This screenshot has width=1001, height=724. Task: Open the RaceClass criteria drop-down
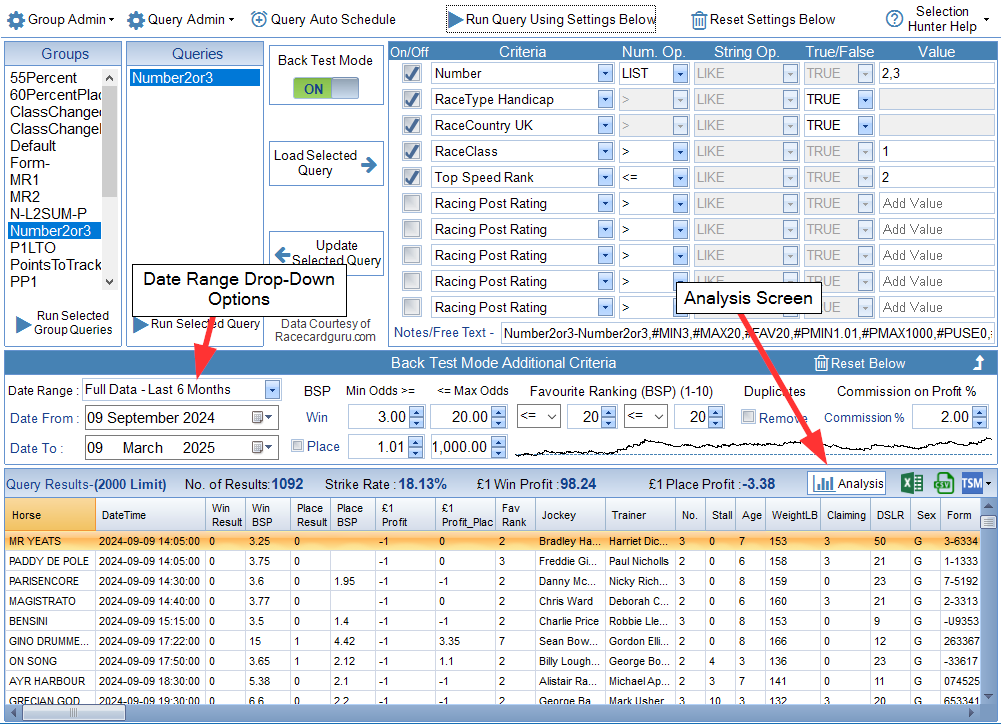point(604,151)
